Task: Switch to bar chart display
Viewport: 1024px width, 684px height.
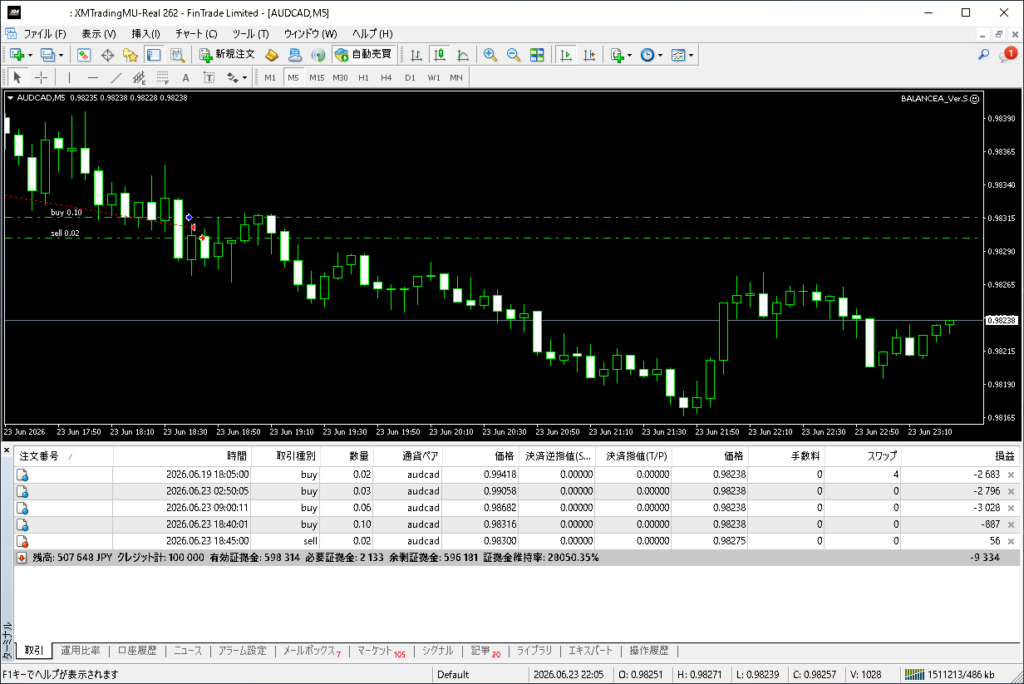Action: [416, 56]
